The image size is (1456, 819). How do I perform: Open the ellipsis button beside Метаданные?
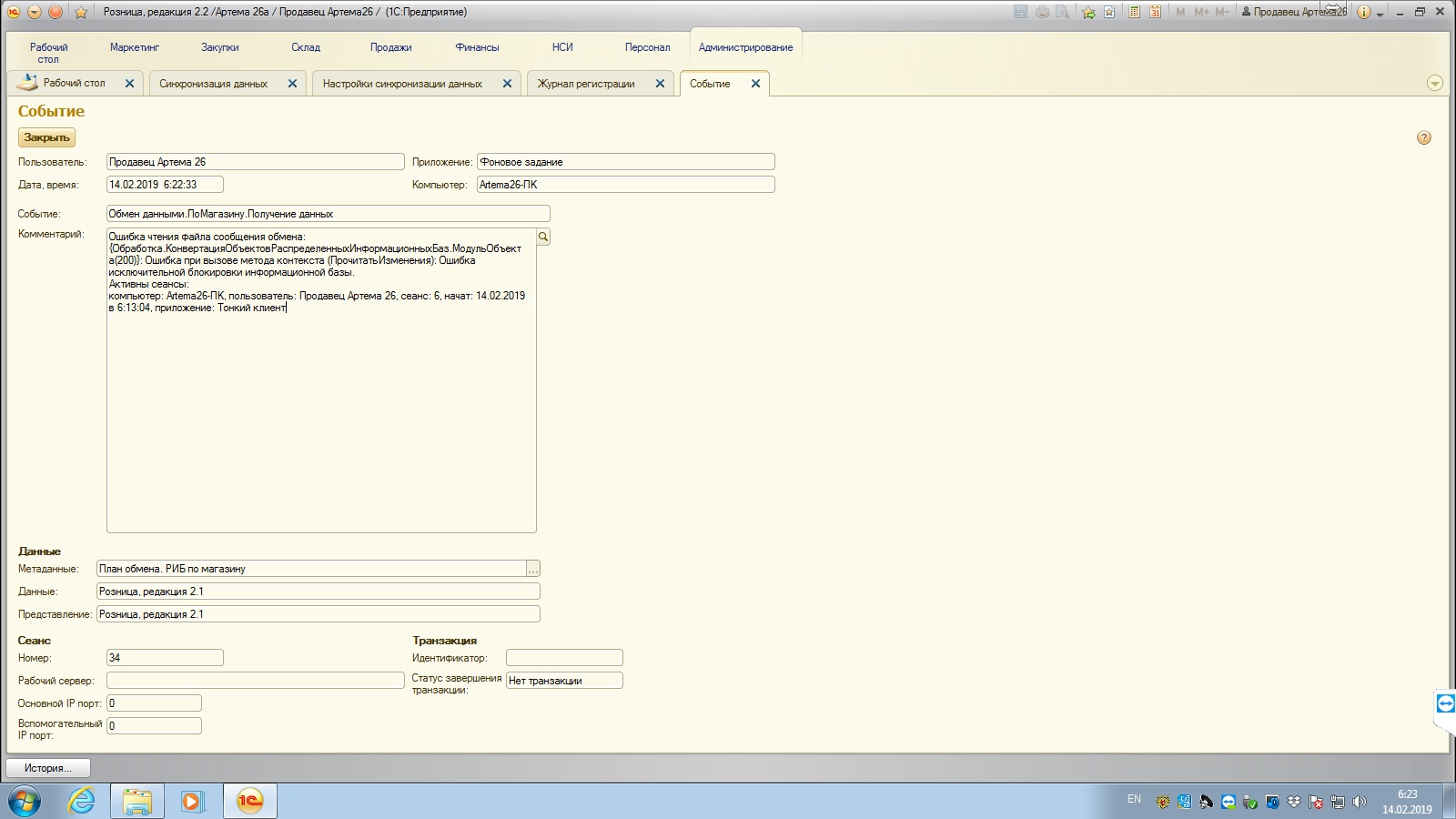coord(533,569)
